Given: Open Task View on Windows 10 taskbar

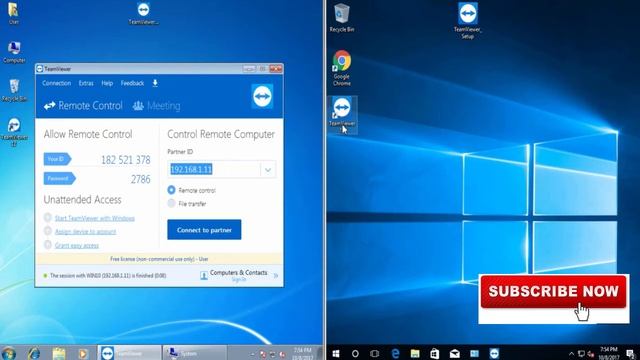Looking at the screenshot, I should [x=374, y=353].
